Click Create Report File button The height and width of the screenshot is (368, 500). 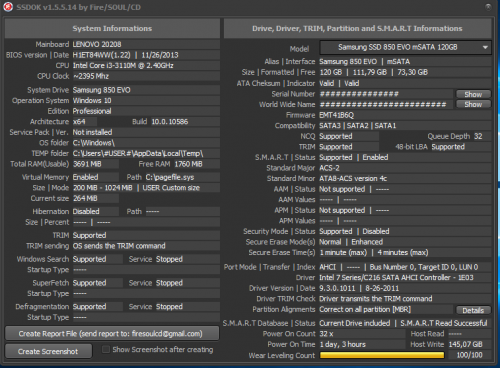pyautogui.click(x=112, y=334)
